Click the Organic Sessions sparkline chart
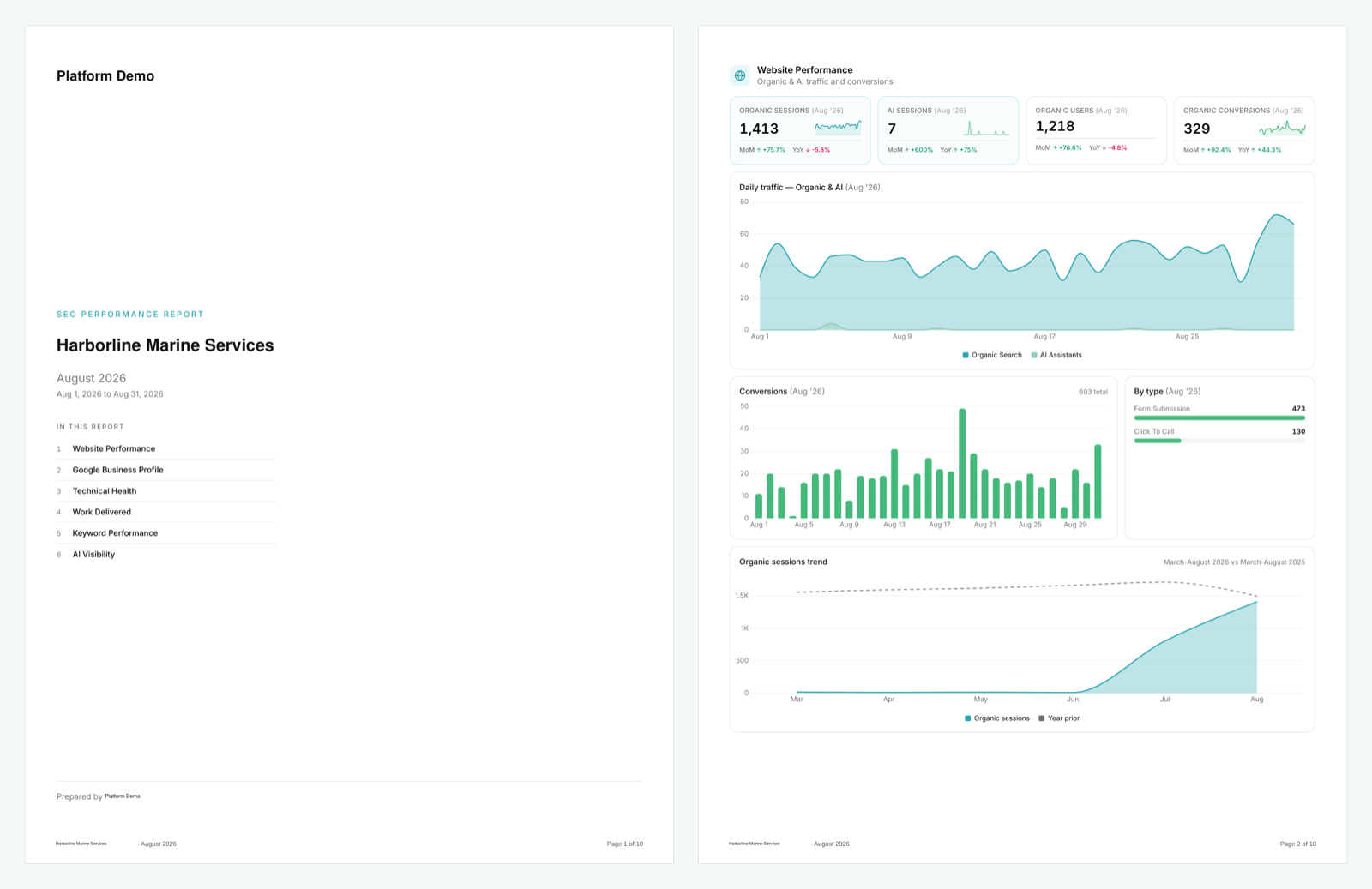The image size is (1372, 889). [838, 128]
